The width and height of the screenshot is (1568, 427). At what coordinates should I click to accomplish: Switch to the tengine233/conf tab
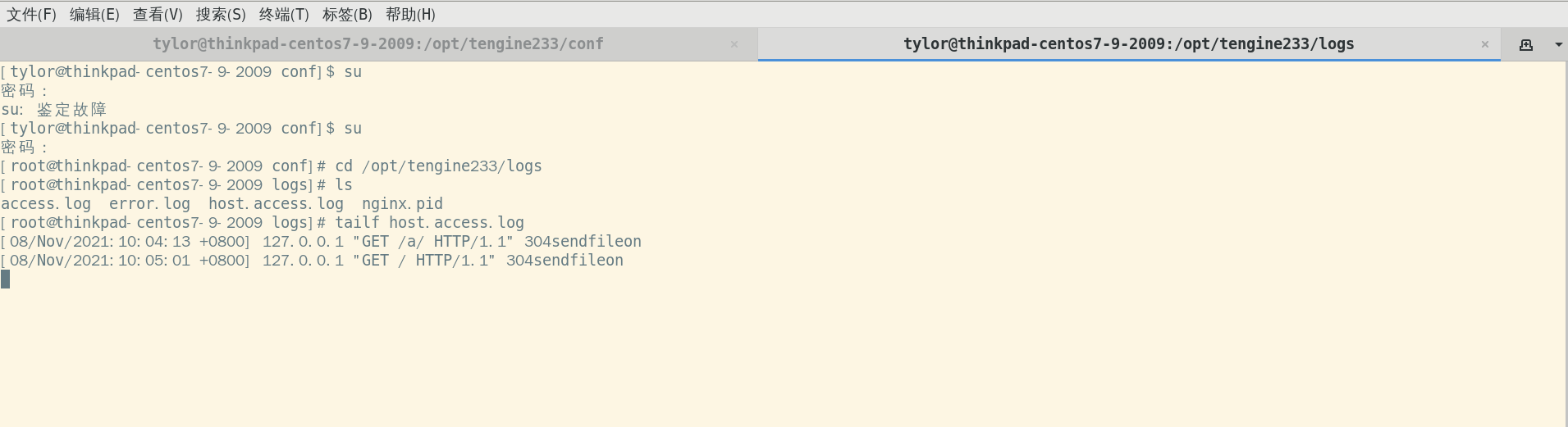click(378, 44)
